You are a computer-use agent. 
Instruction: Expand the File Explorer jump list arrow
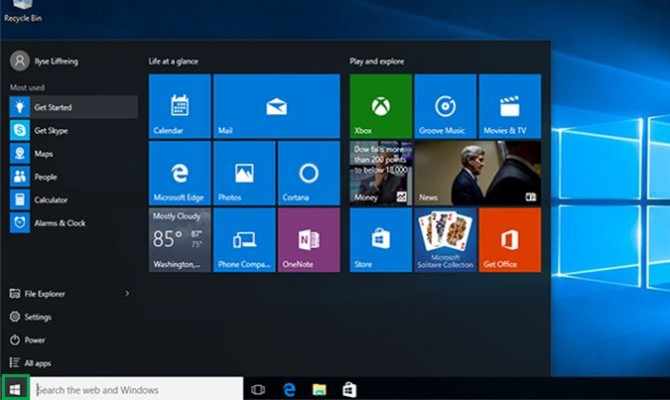point(127,293)
